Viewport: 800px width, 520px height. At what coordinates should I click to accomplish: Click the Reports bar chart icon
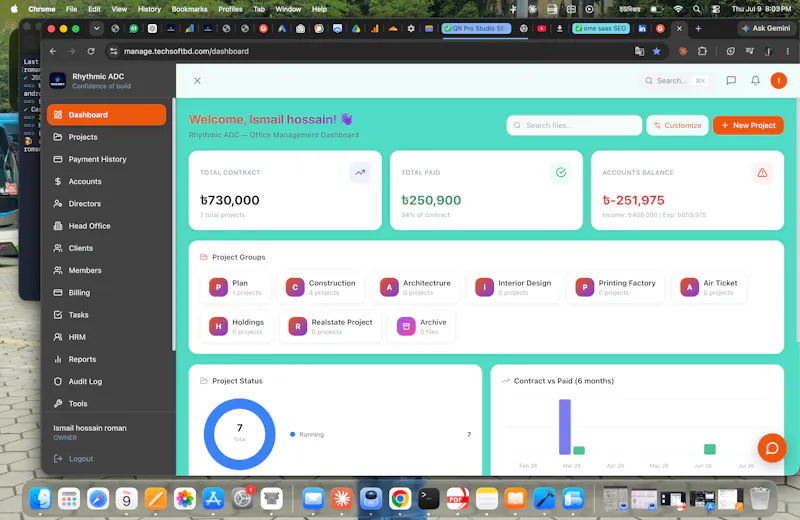point(58,359)
